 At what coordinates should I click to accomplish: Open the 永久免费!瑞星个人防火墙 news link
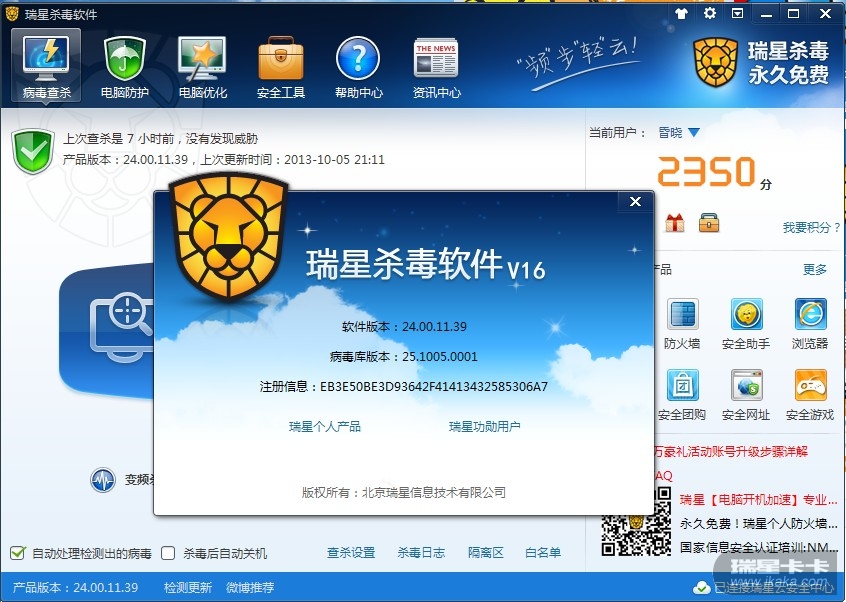[x=758, y=524]
